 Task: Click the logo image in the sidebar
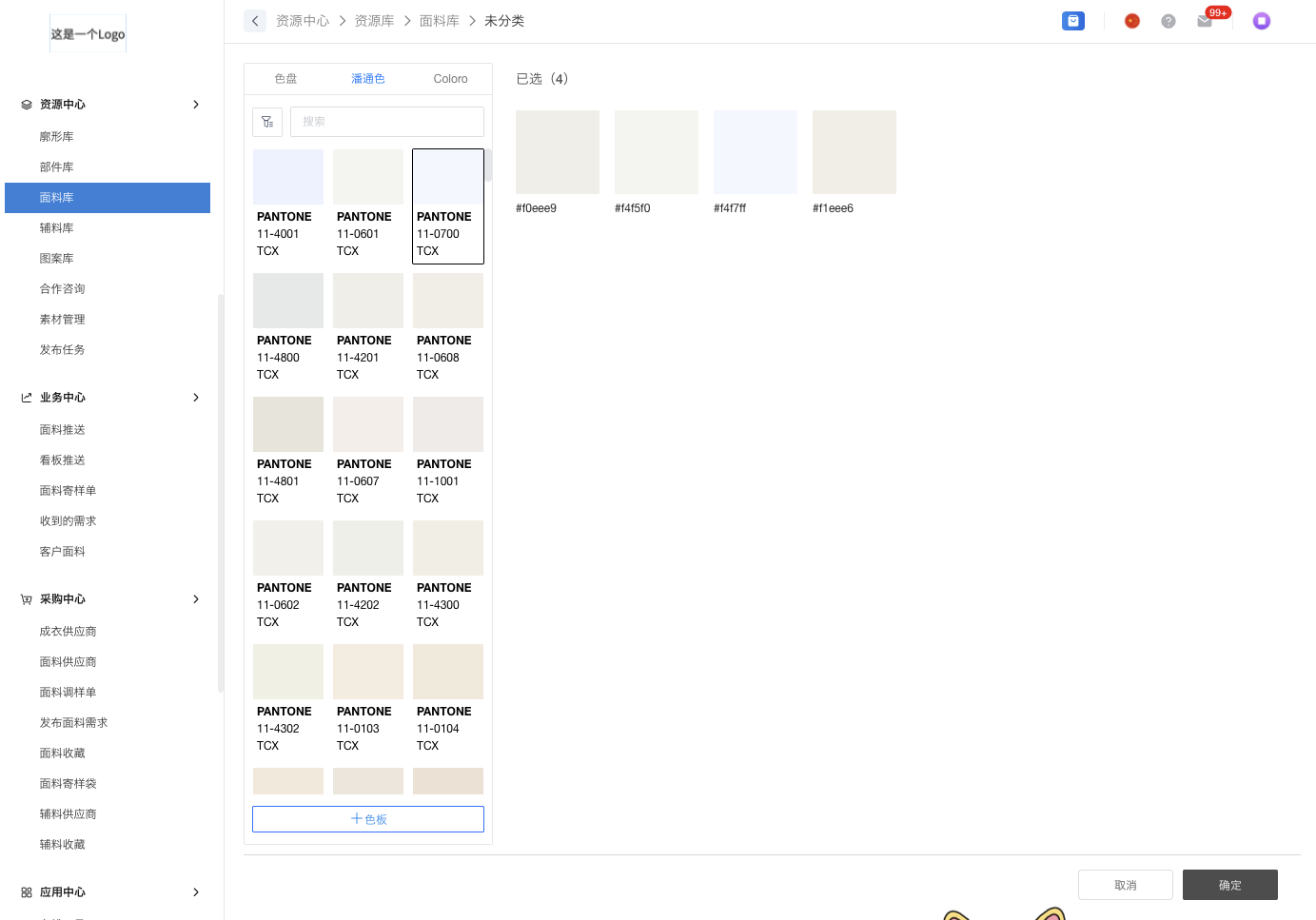[88, 34]
